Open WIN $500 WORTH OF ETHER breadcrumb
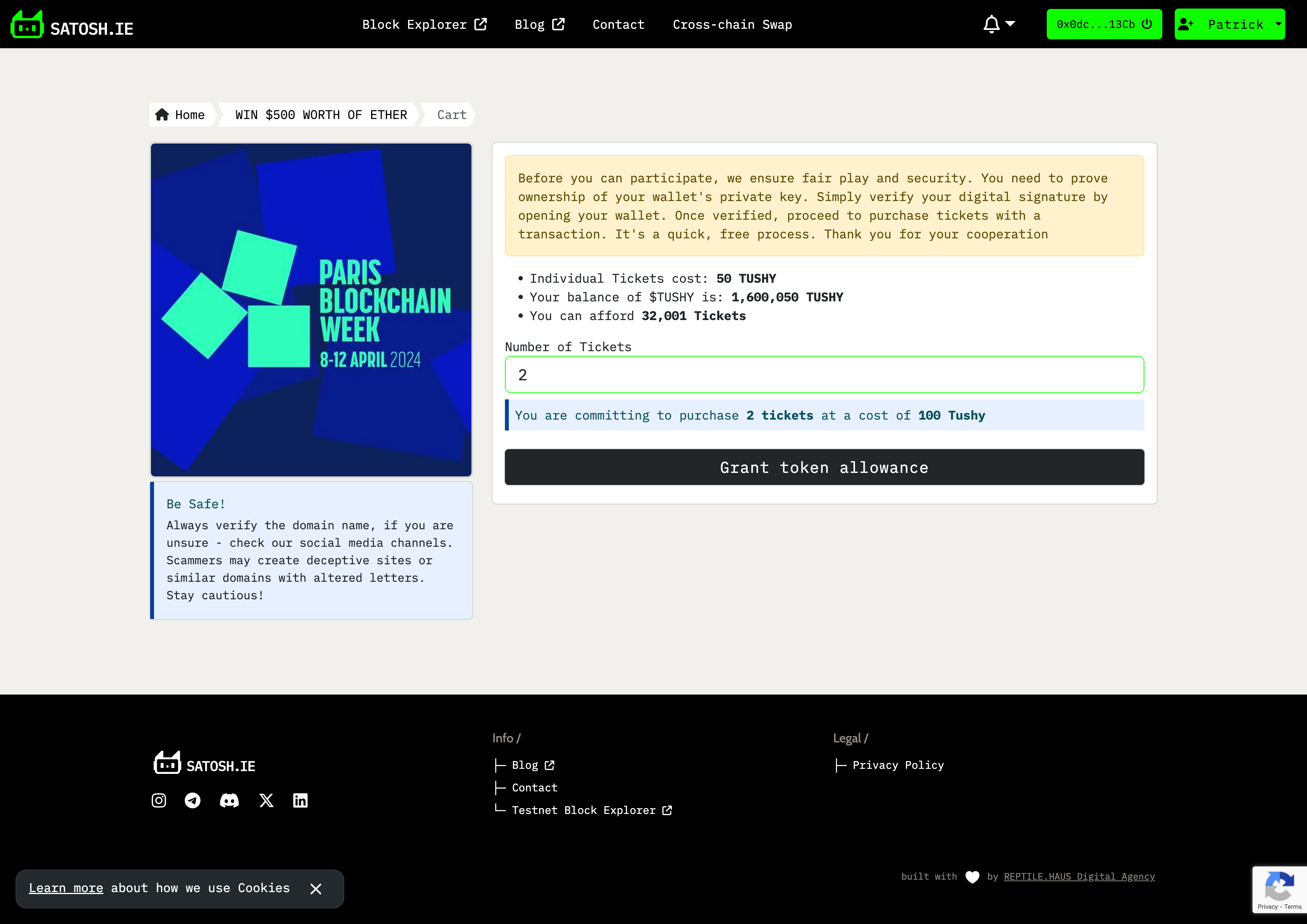Viewport: 1307px width, 924px height. (321, 115)
